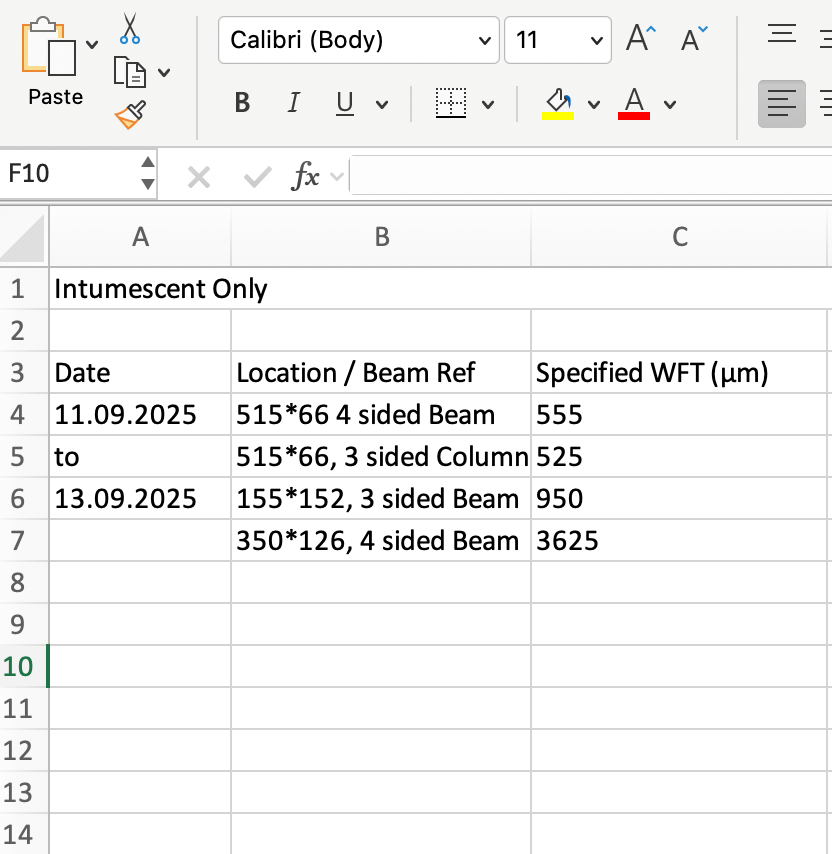The image size is (832, 854).
Task: Enable underline formatting
Action: 343,103
